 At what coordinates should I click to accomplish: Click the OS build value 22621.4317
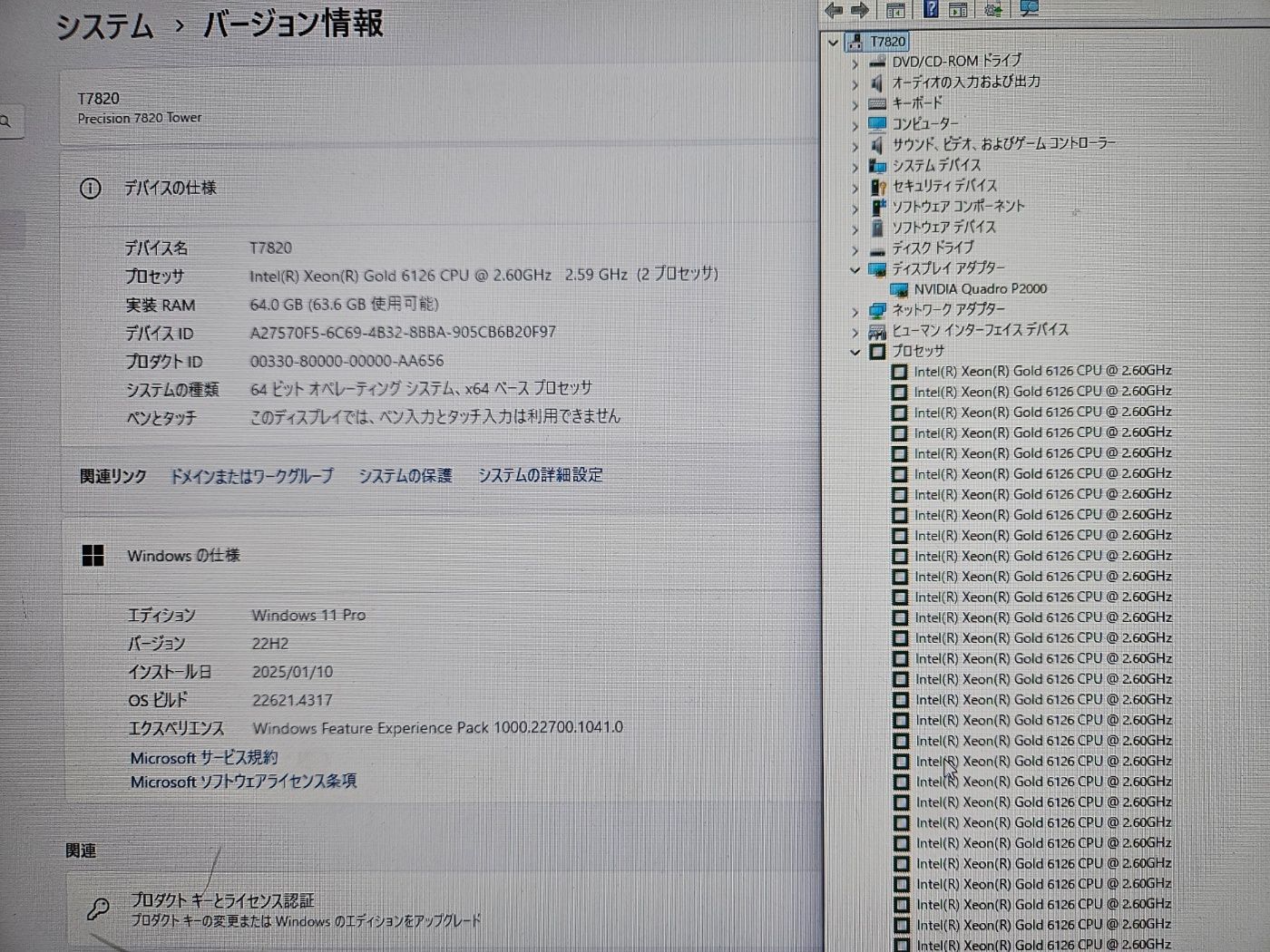(292, 700)
